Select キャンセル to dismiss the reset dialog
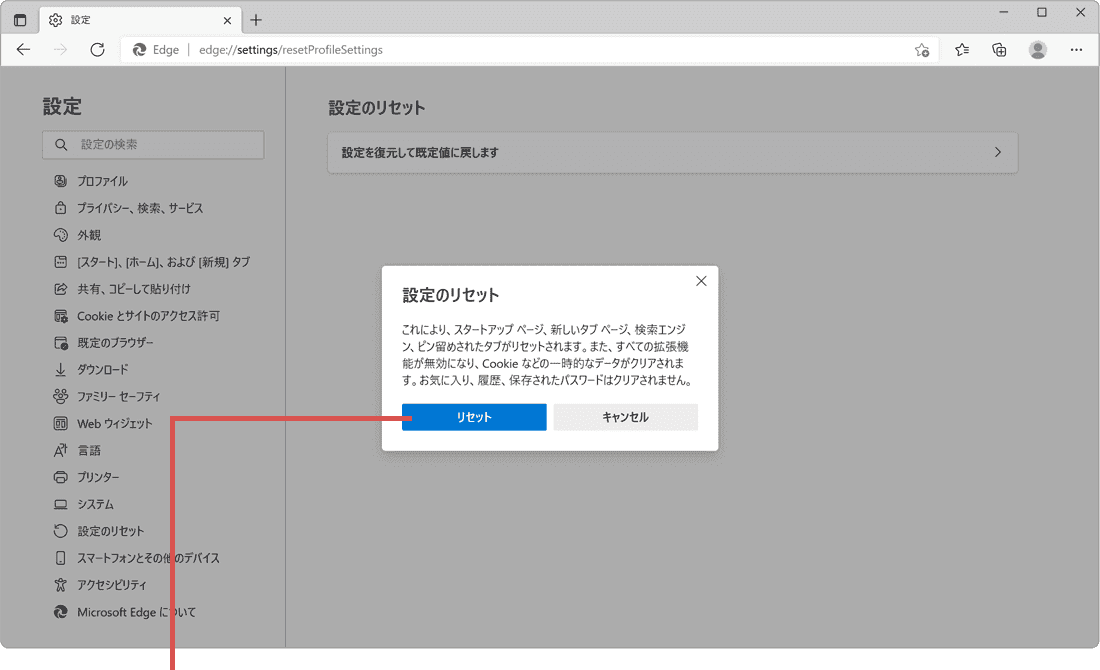Screen dimensions: 1100x670 [625, 417]
